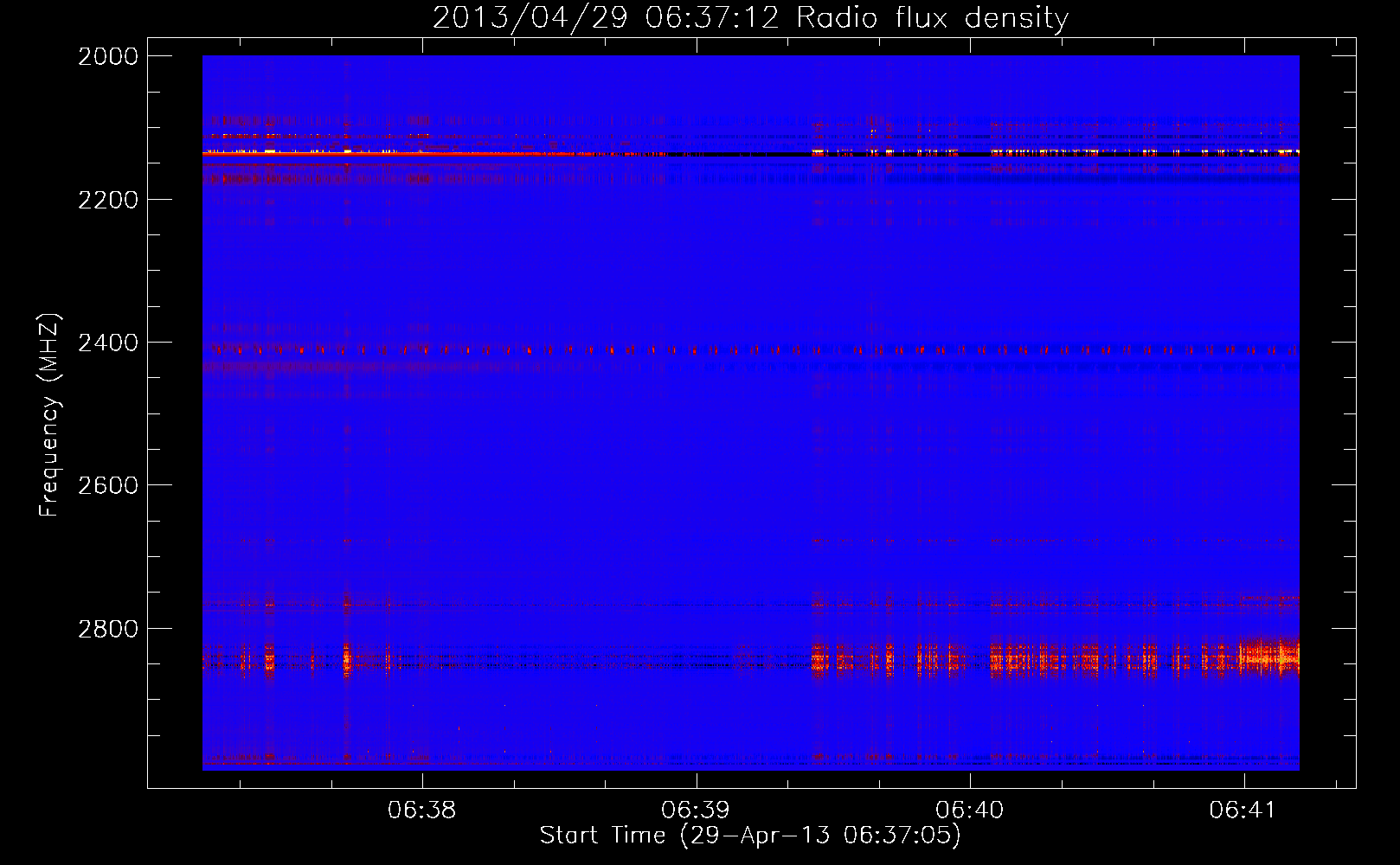Click the 2400 frequency axis label
This screenshot has height=865, width=1400.
point(108,343)
